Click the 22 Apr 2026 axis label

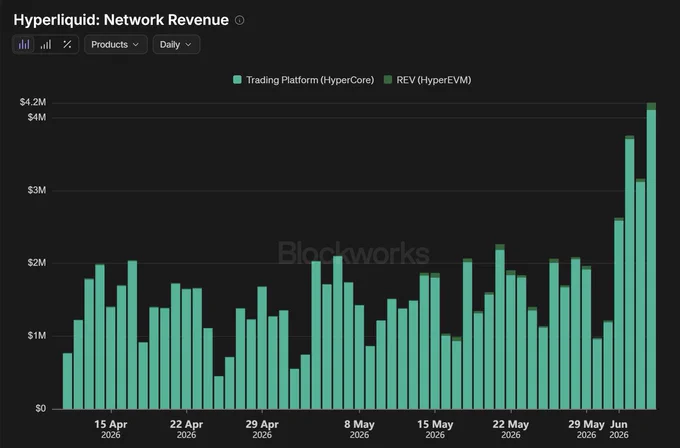pyautogui.click(x=186, y=429)
